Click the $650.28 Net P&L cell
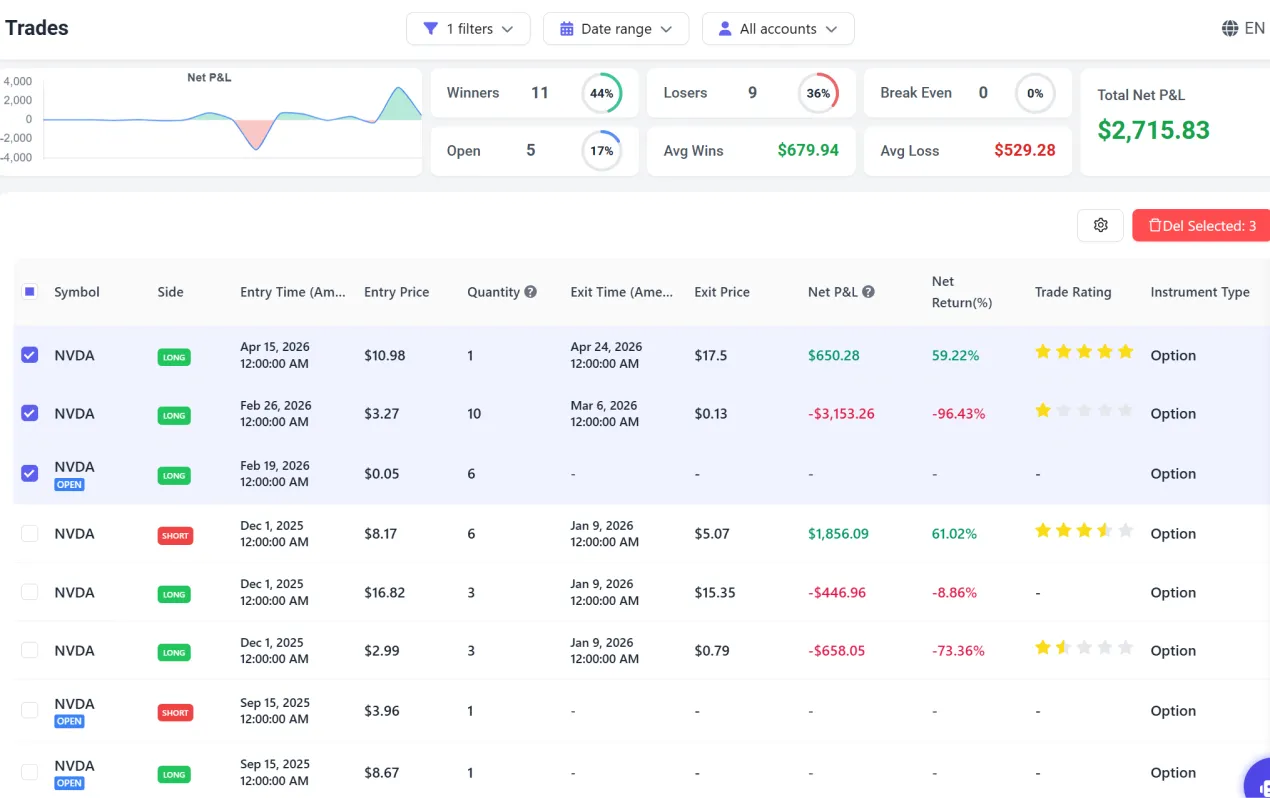The image size is (1270, 798). coord(833,355)
